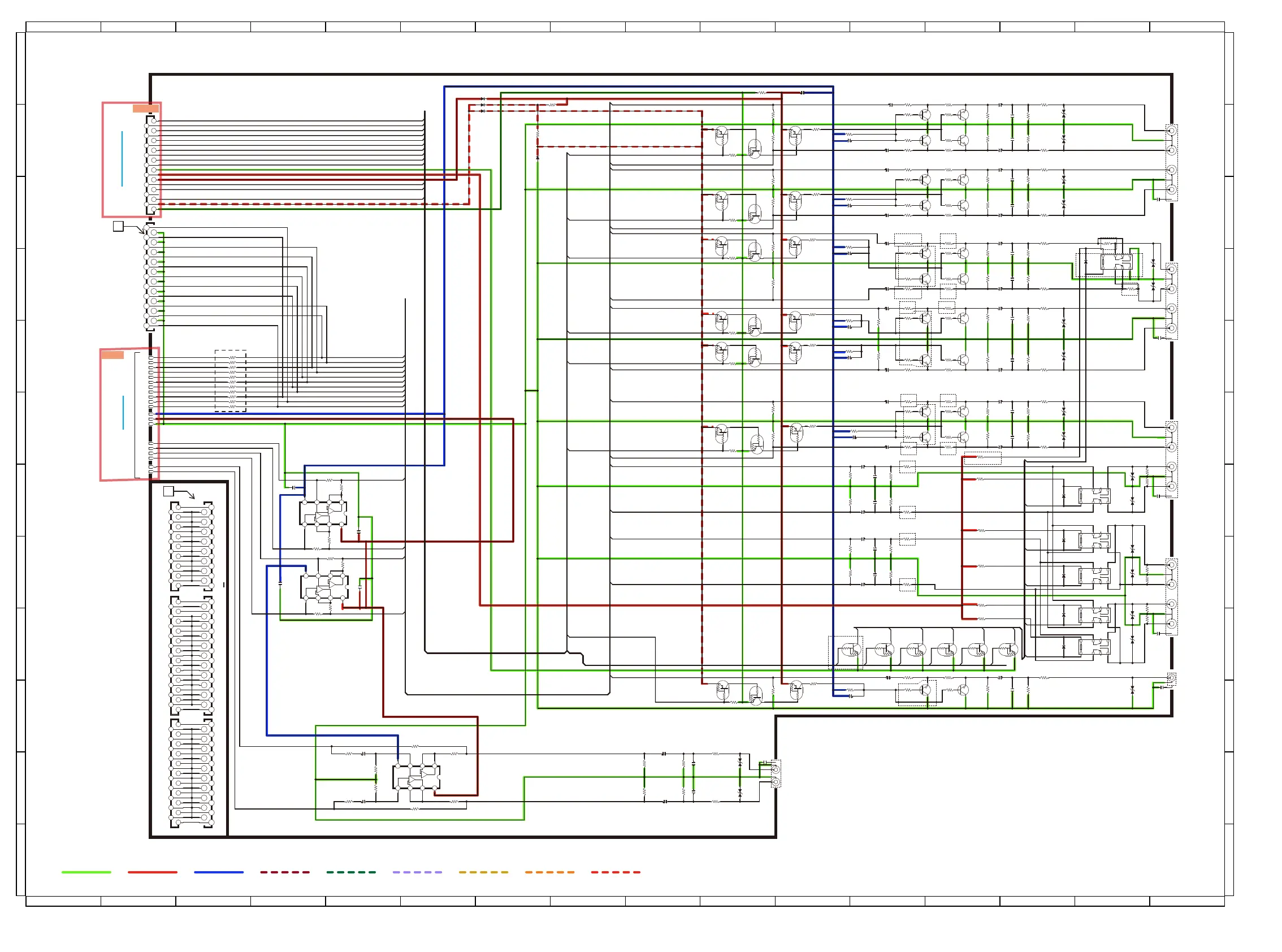
Task: Pick the dashed bright red legend line
Action: pyautogui.click(x=616, y=872)
